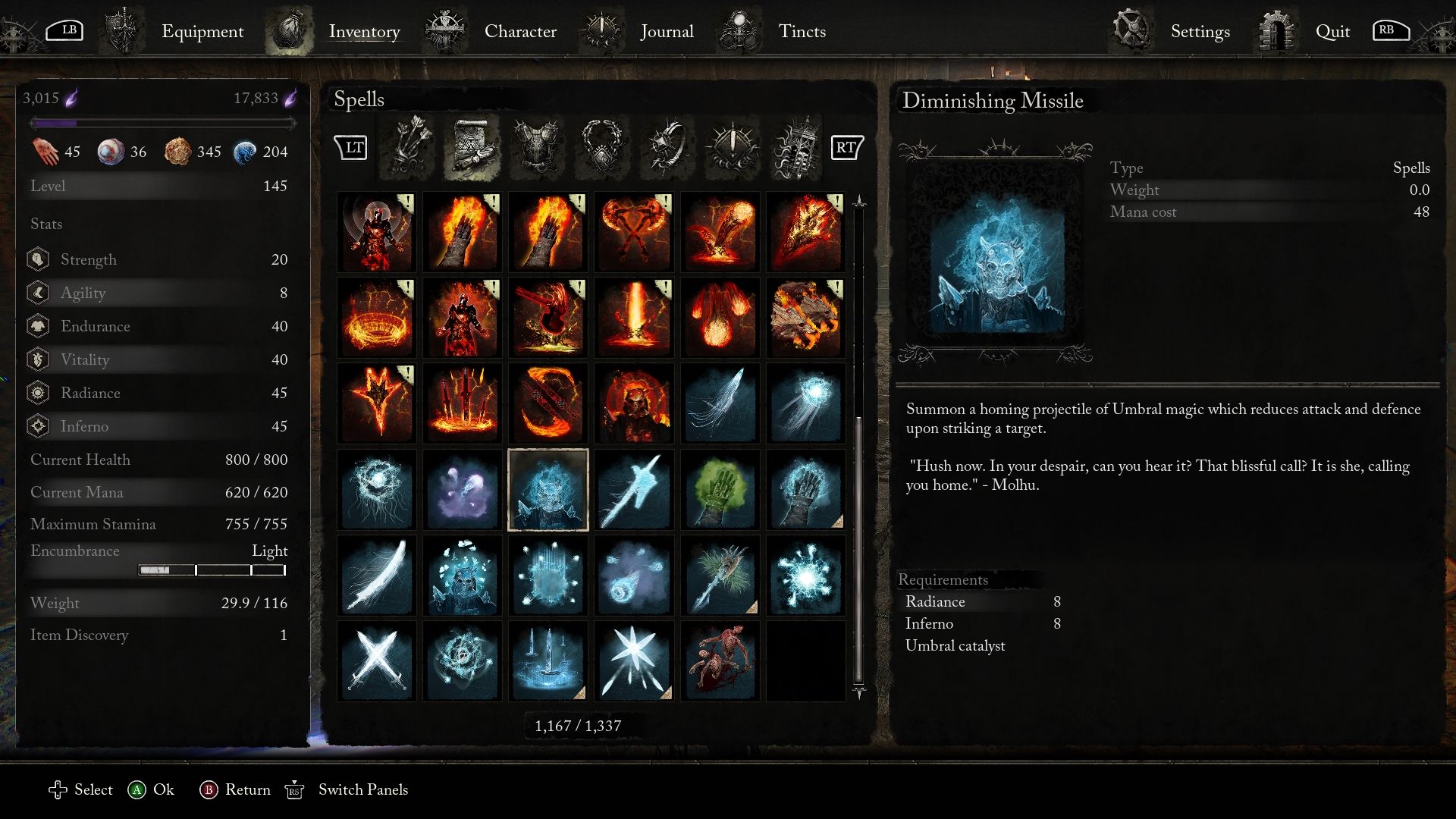The width and height of the screenshot is (1456, 819).
Task: Select the green glowing hand spell
Action: 720,489
